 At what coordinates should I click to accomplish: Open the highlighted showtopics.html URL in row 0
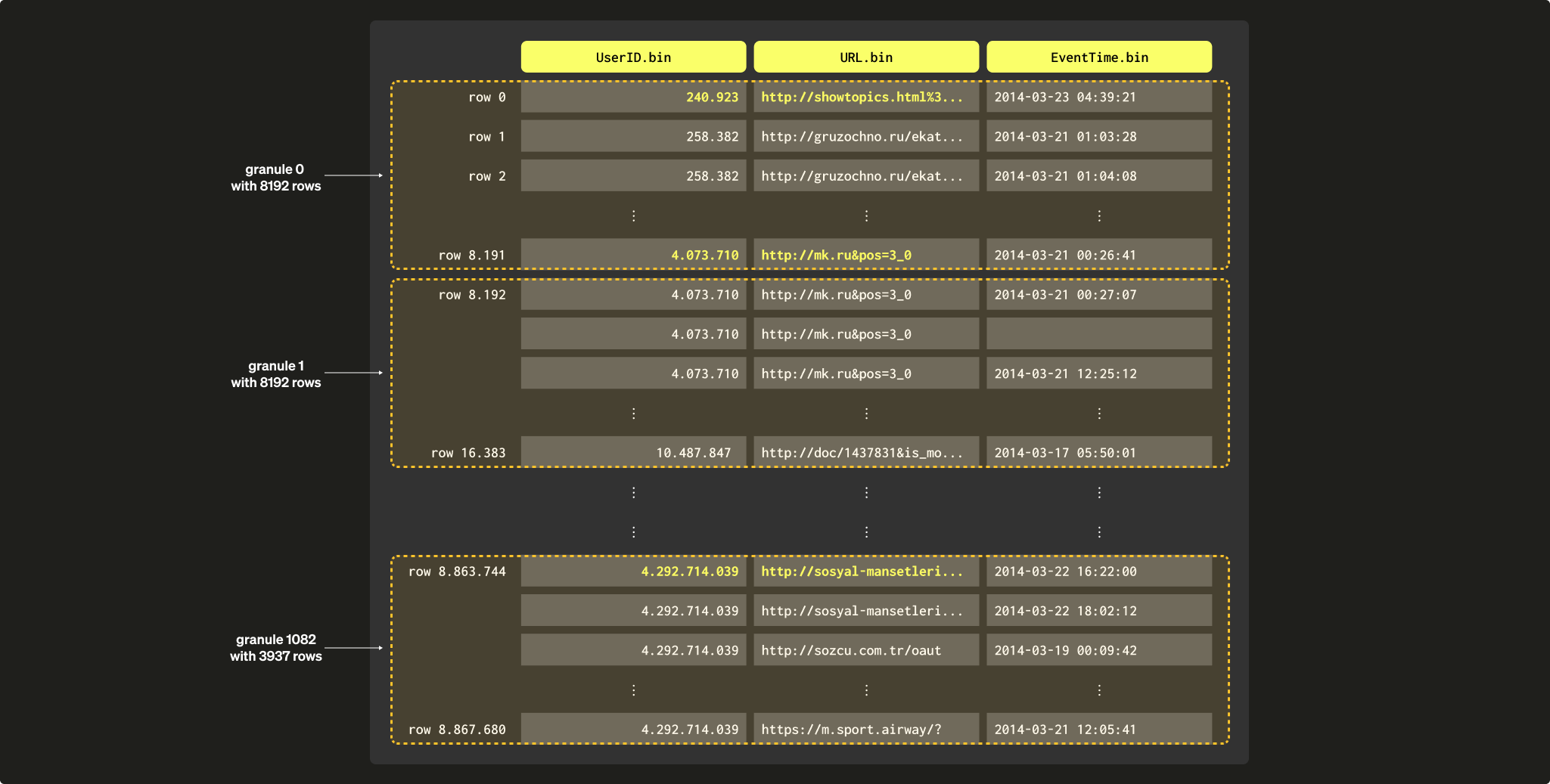coord(862,98)
